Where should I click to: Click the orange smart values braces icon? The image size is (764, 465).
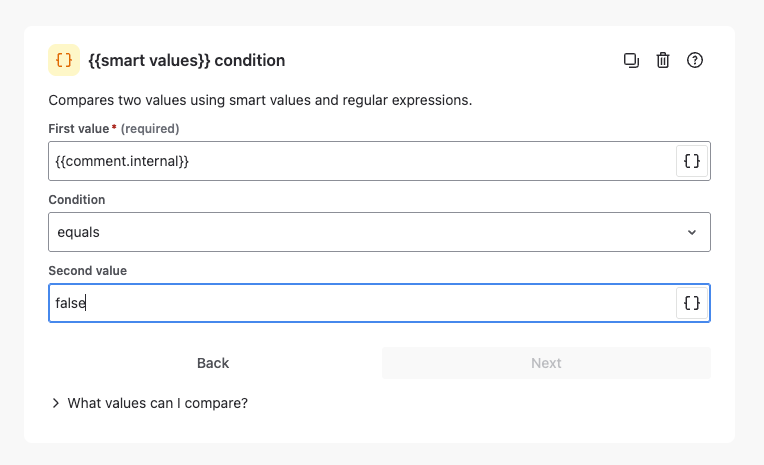(64, 60)
